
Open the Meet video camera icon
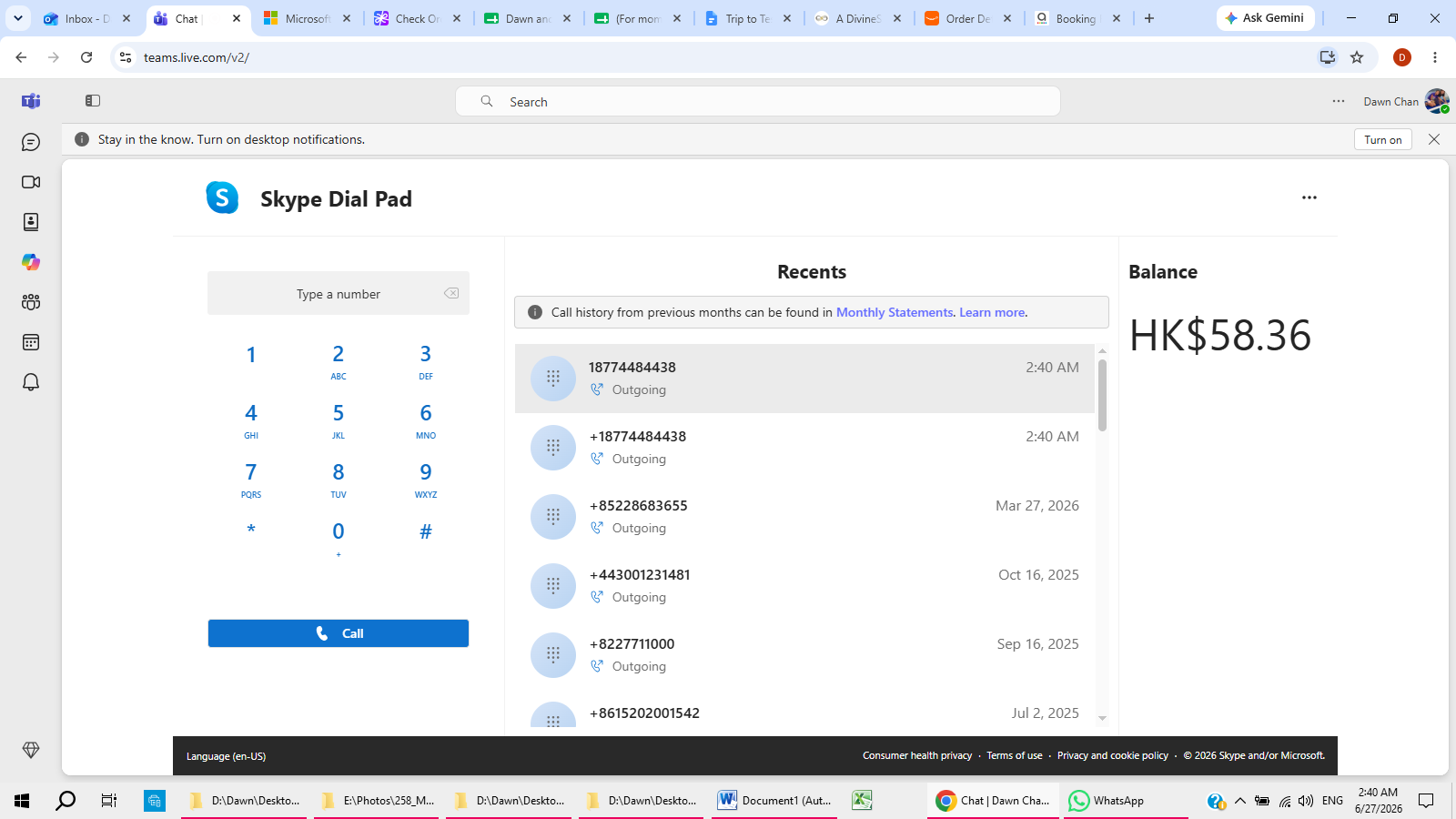[31, 182]
